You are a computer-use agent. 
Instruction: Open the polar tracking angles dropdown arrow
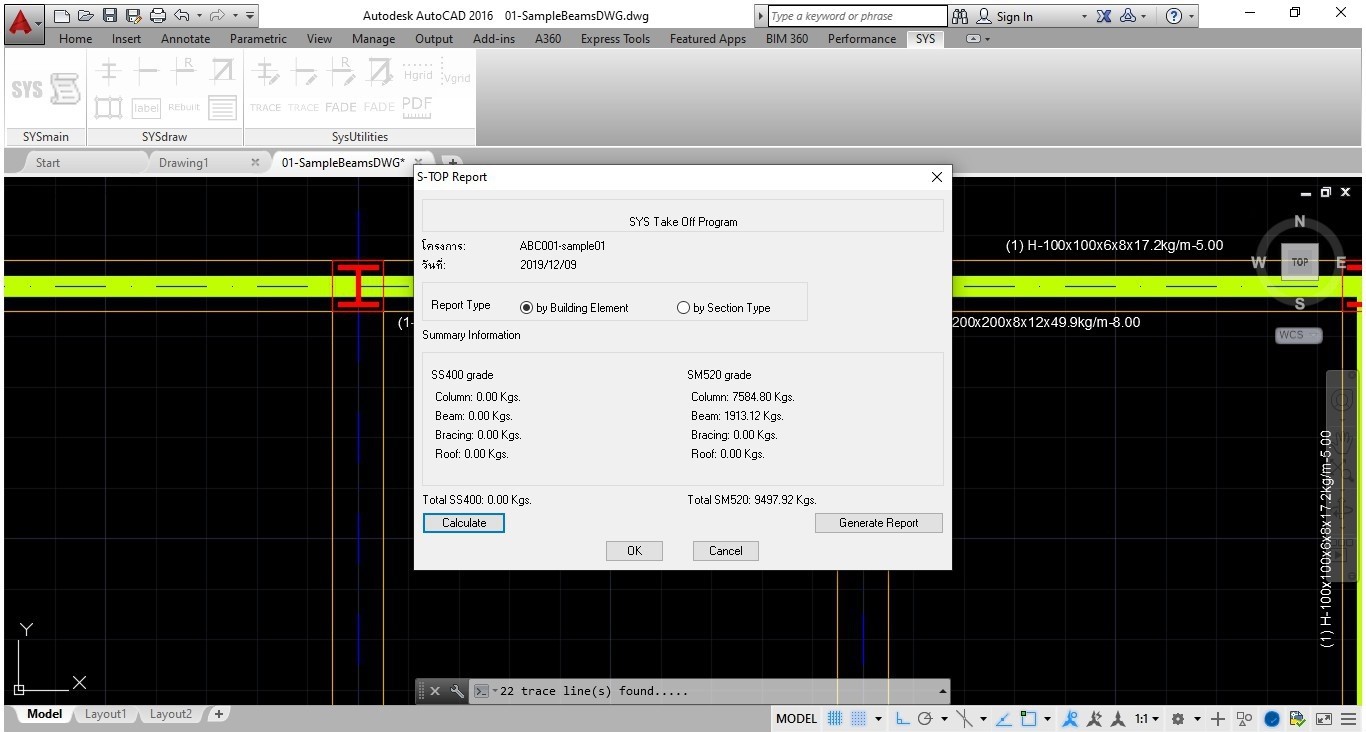click(x=944, y=718)
